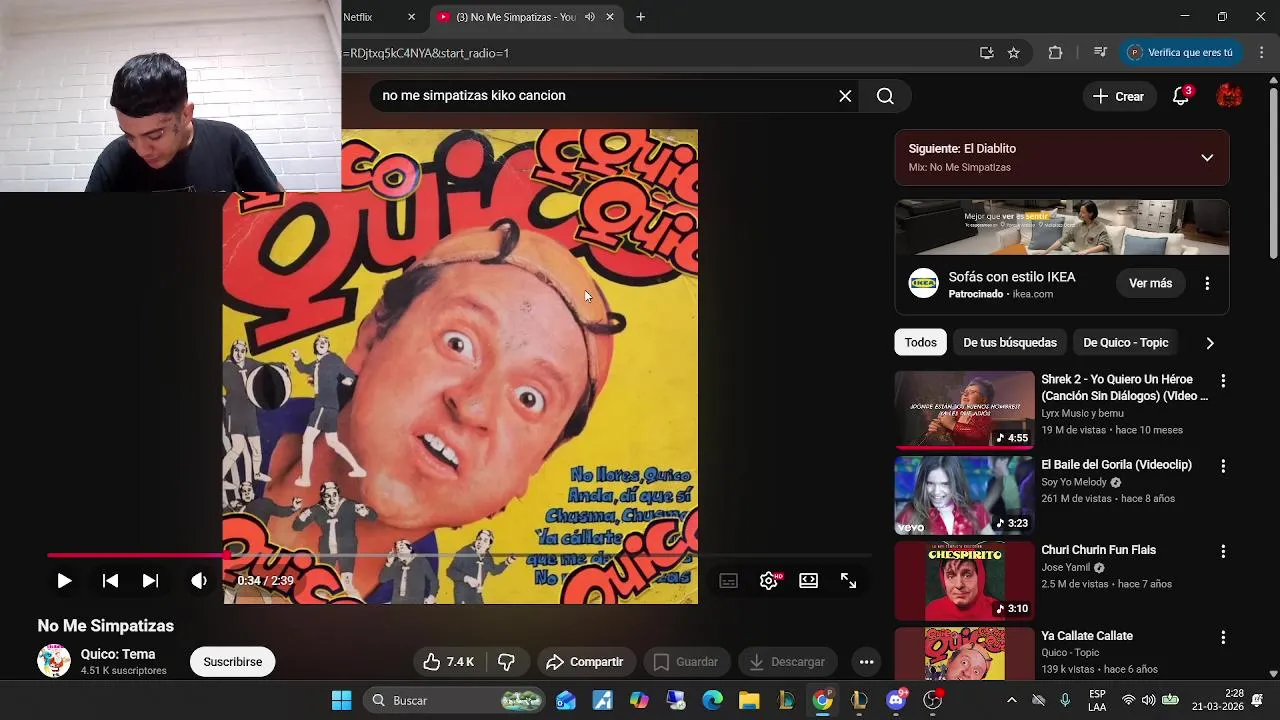Image resolution: width=1280 pixels, height=720 pixels.
Task: Open the YouTube account avatar menu
Action: pos(1229,96)
